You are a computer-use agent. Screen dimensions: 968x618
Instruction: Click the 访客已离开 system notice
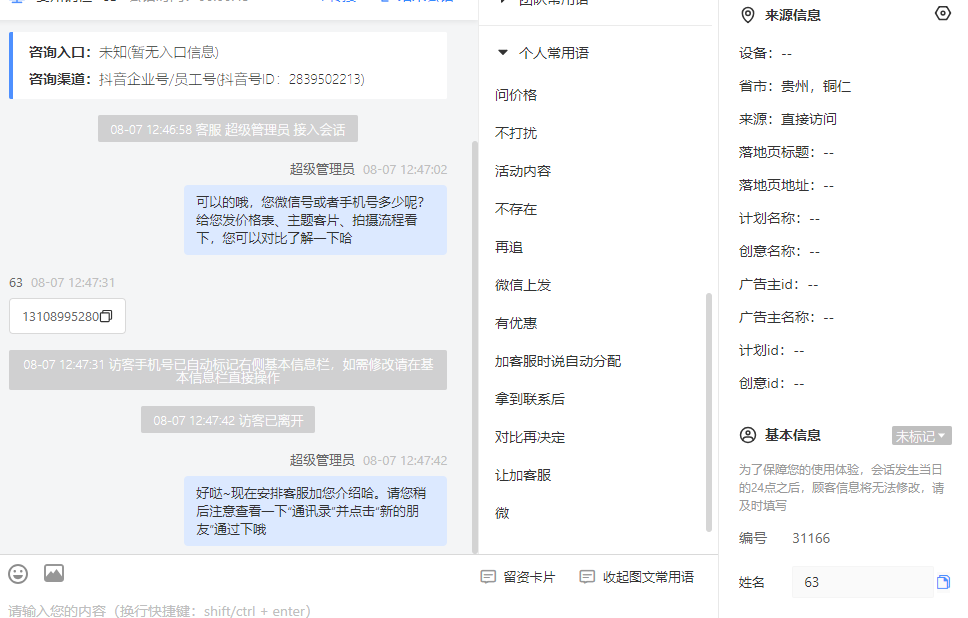tap(228, 420)
